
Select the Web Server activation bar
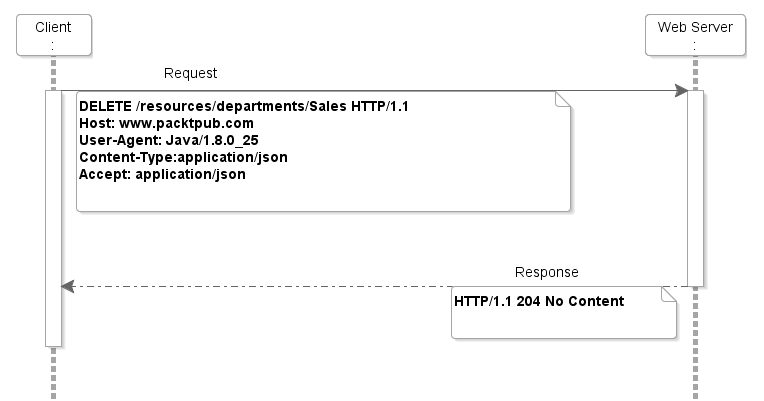[695, 188]
